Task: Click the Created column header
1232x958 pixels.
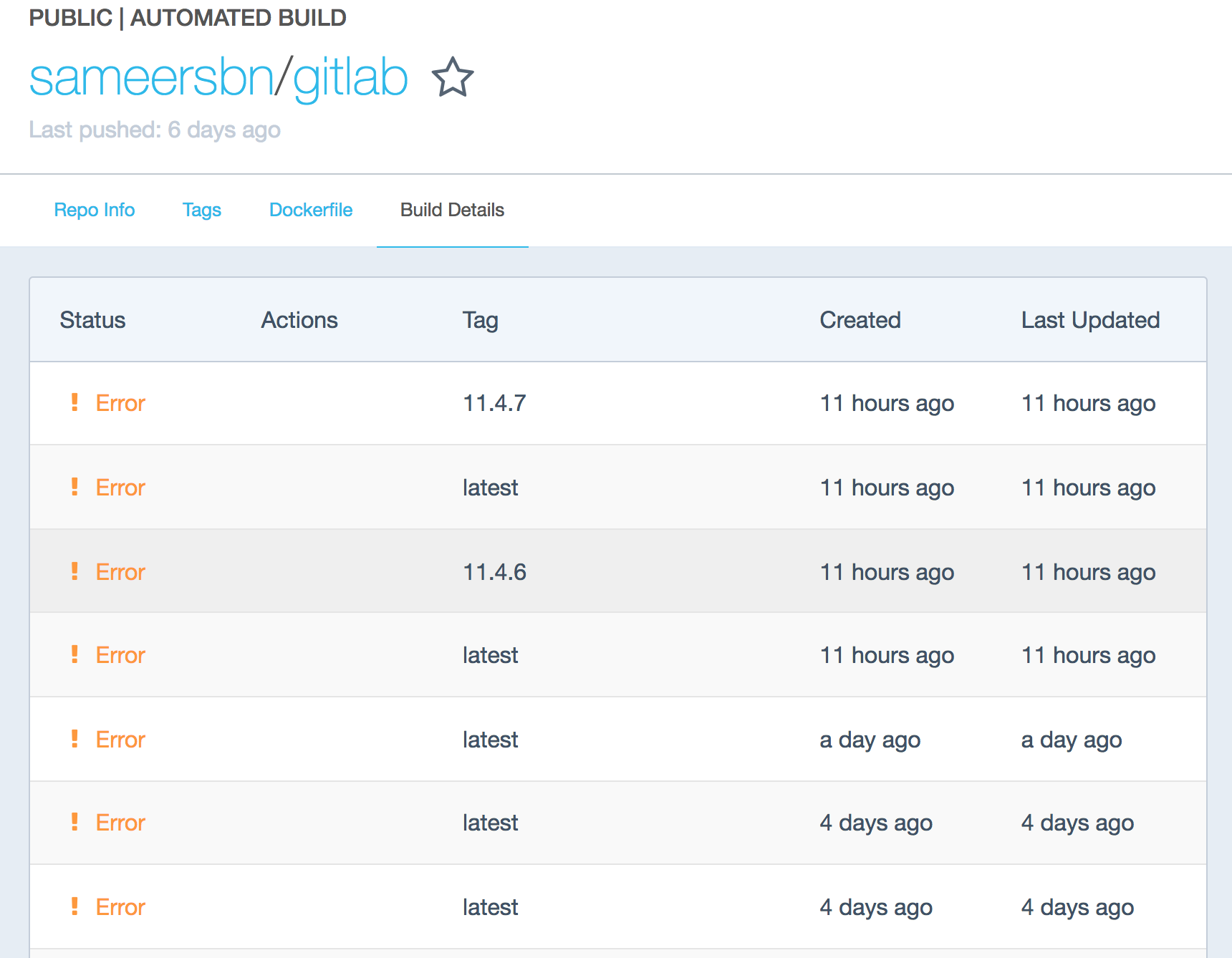Action: (x=860, y=320)
